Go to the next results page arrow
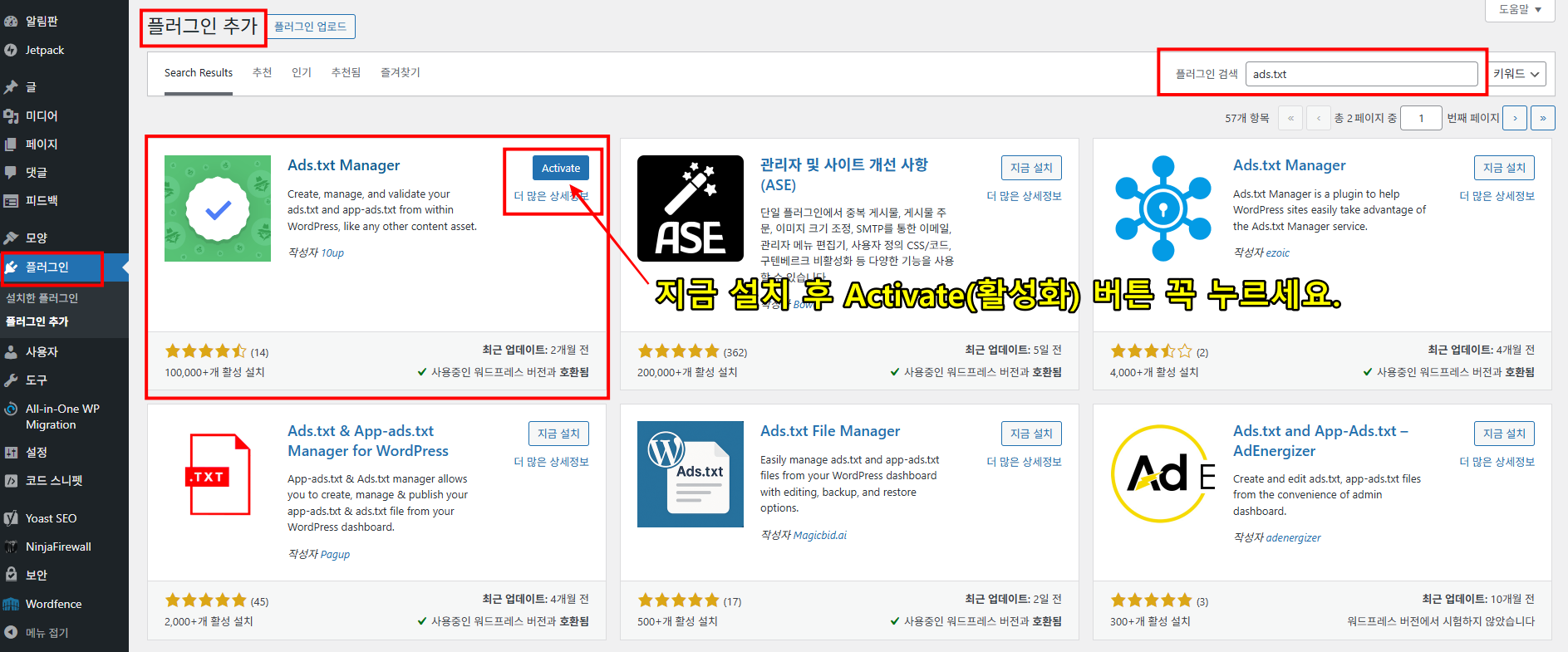 [1515, 118]
